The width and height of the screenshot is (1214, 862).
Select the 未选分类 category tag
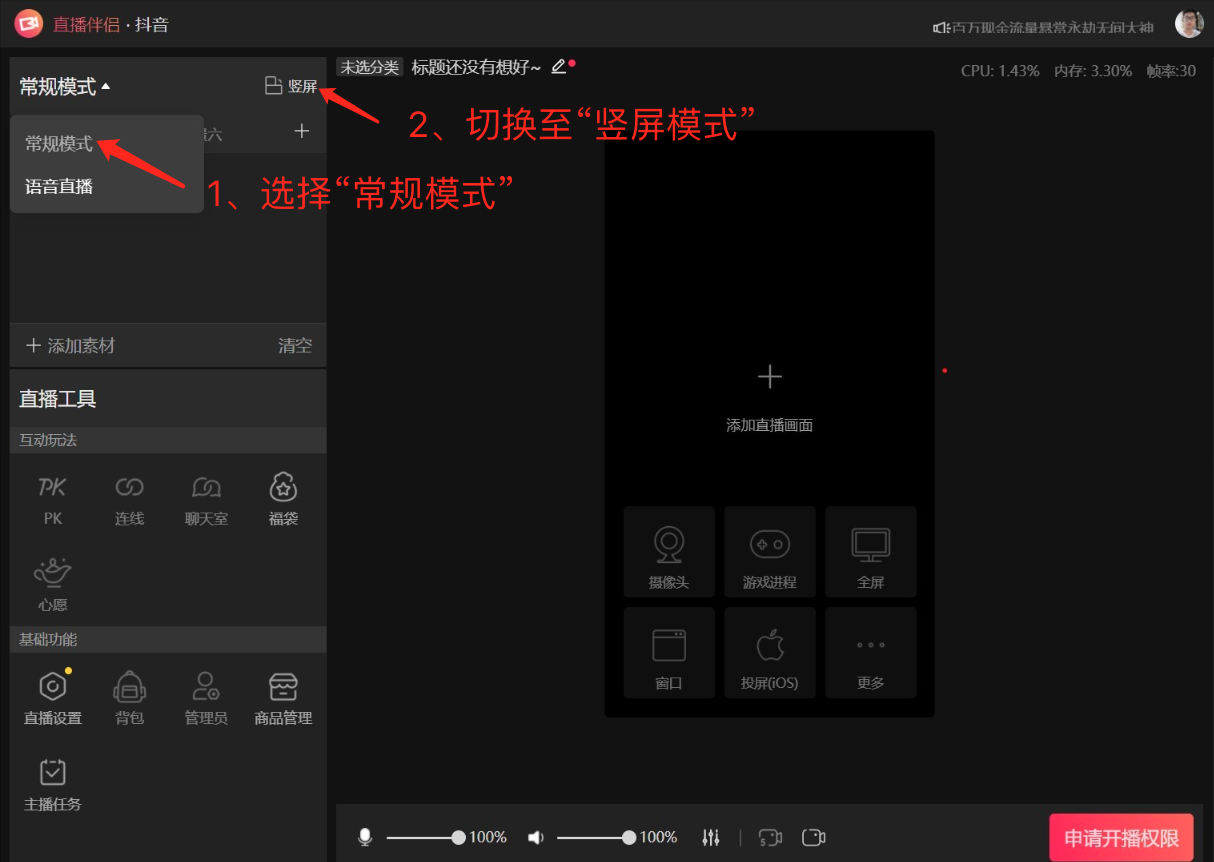369,67
